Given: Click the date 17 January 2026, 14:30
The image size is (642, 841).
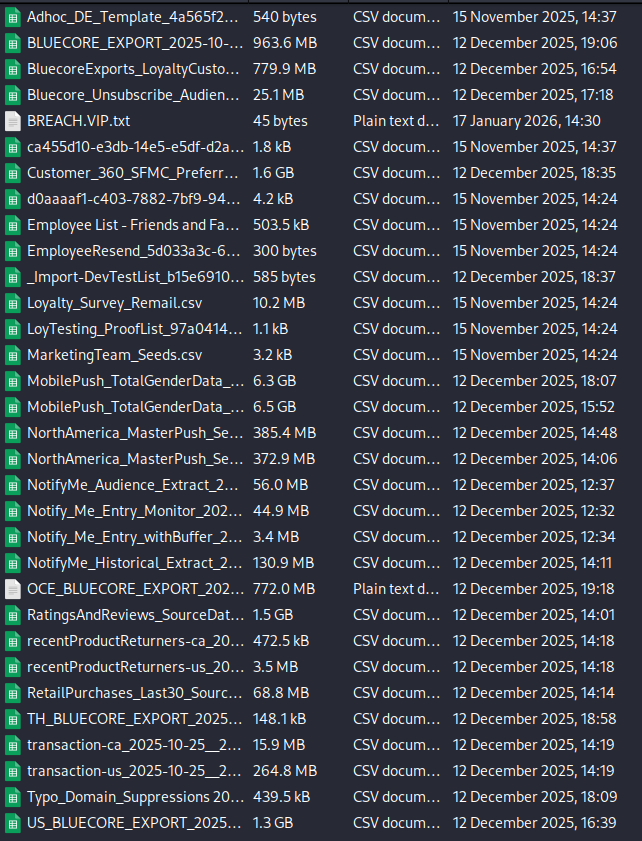Looking at the screenshot, I should pyautogui.click(x=527, y=121).
